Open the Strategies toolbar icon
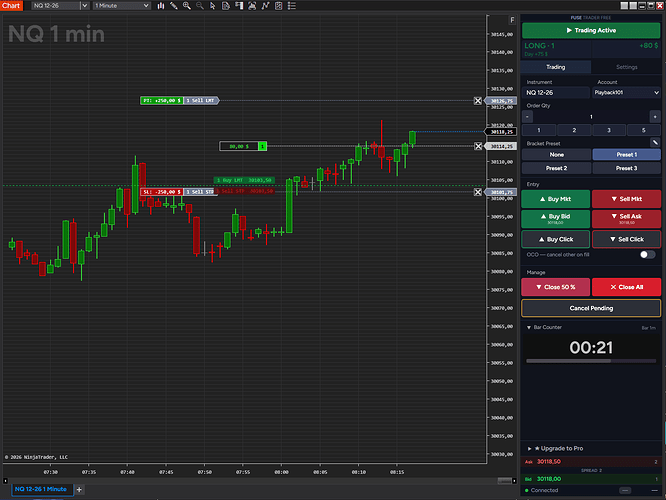 tap(279, 6)
